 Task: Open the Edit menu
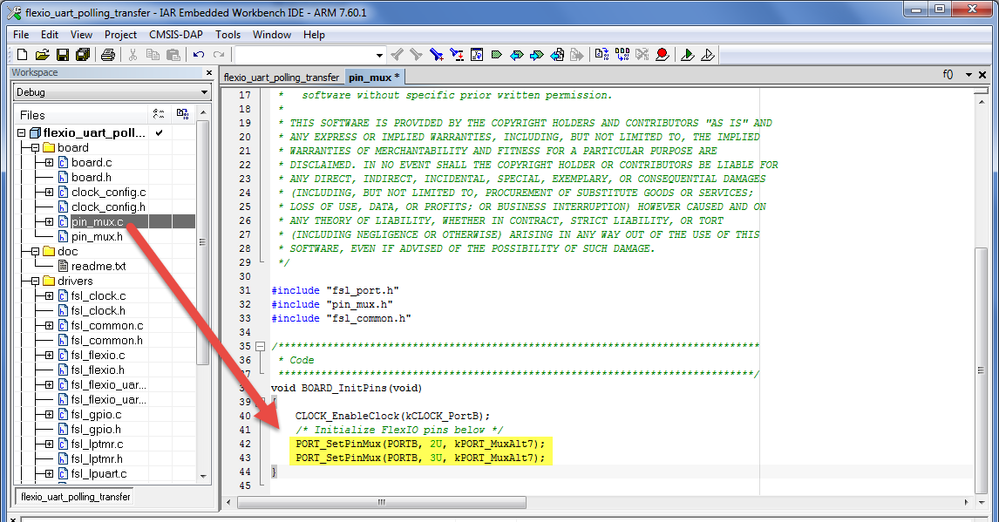coord(49,34)
